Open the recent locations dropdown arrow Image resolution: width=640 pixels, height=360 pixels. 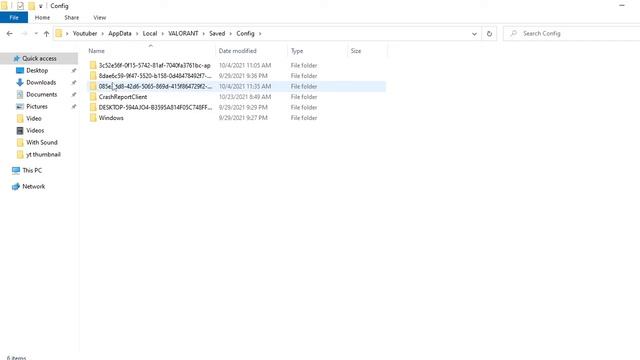pos(36,33)
